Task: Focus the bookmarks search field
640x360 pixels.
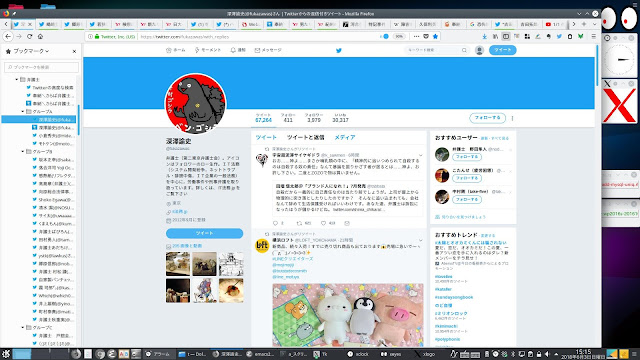Action: [42, 67]
